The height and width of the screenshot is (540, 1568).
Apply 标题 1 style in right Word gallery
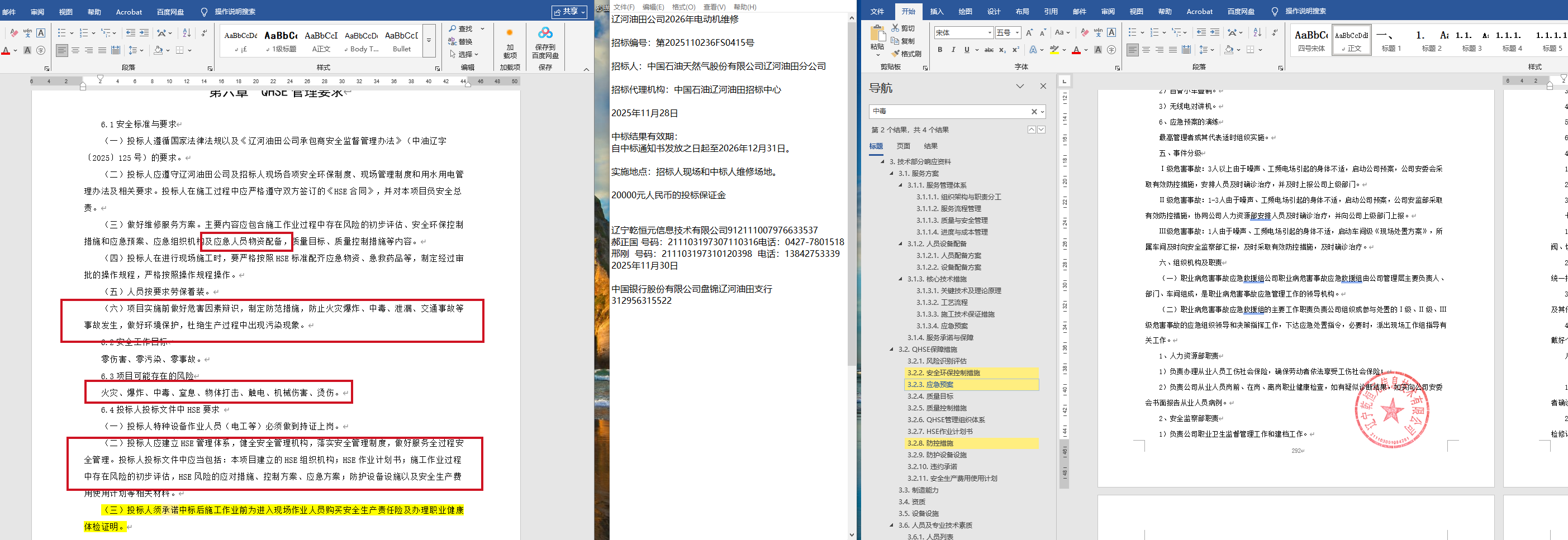pyautogui.click(x=1391, y=40)
